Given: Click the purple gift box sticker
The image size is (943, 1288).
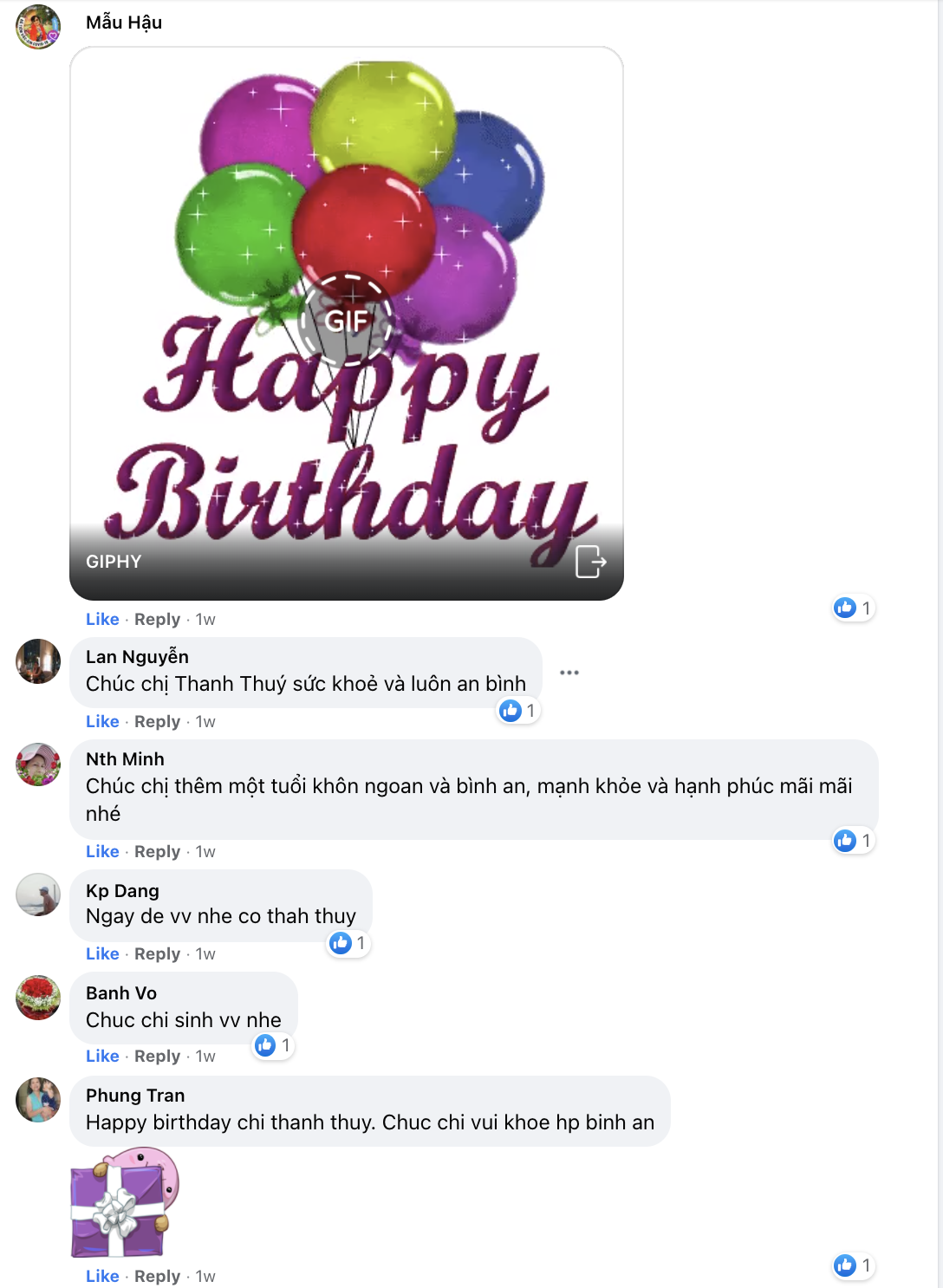Looking at the screenshot, I should [x=123, y=1203].
